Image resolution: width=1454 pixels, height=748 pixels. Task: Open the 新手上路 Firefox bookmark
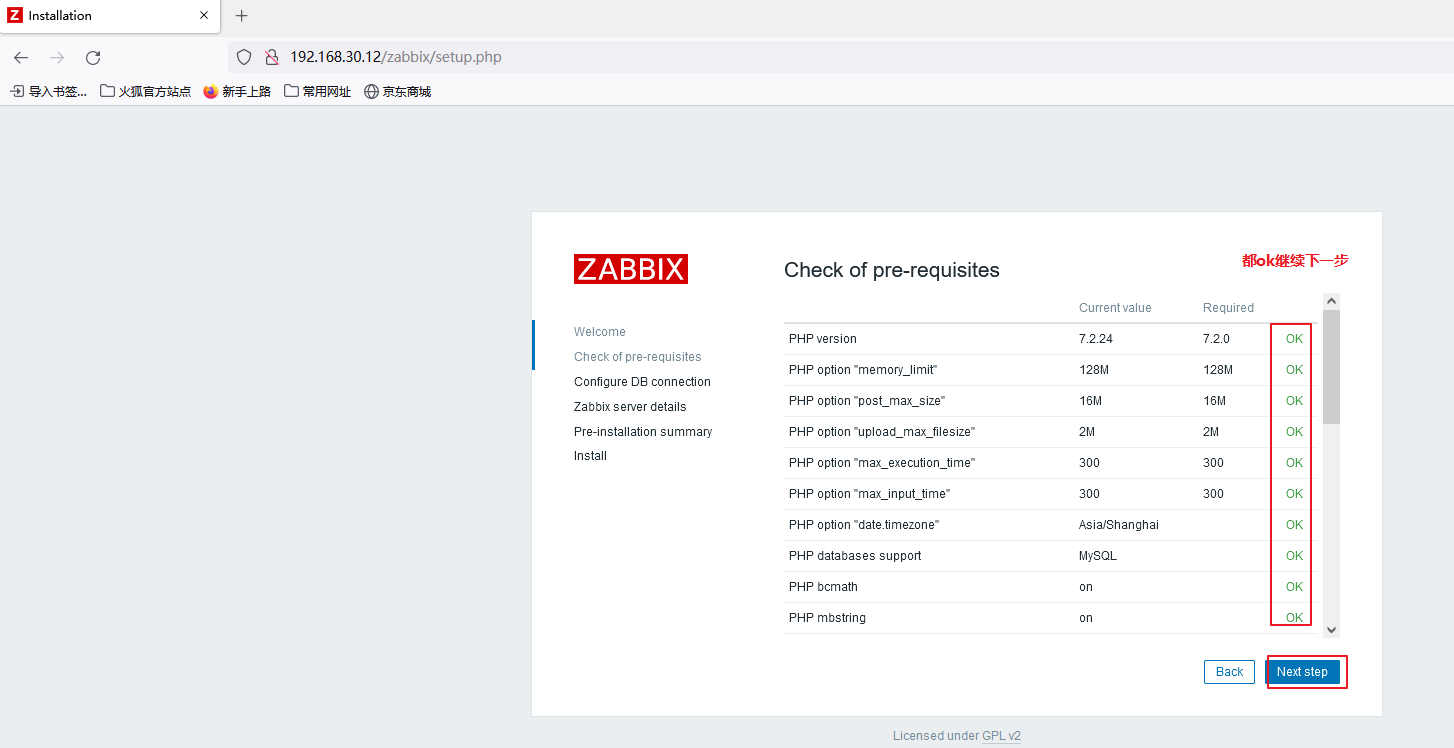click(x=237, y=91)
